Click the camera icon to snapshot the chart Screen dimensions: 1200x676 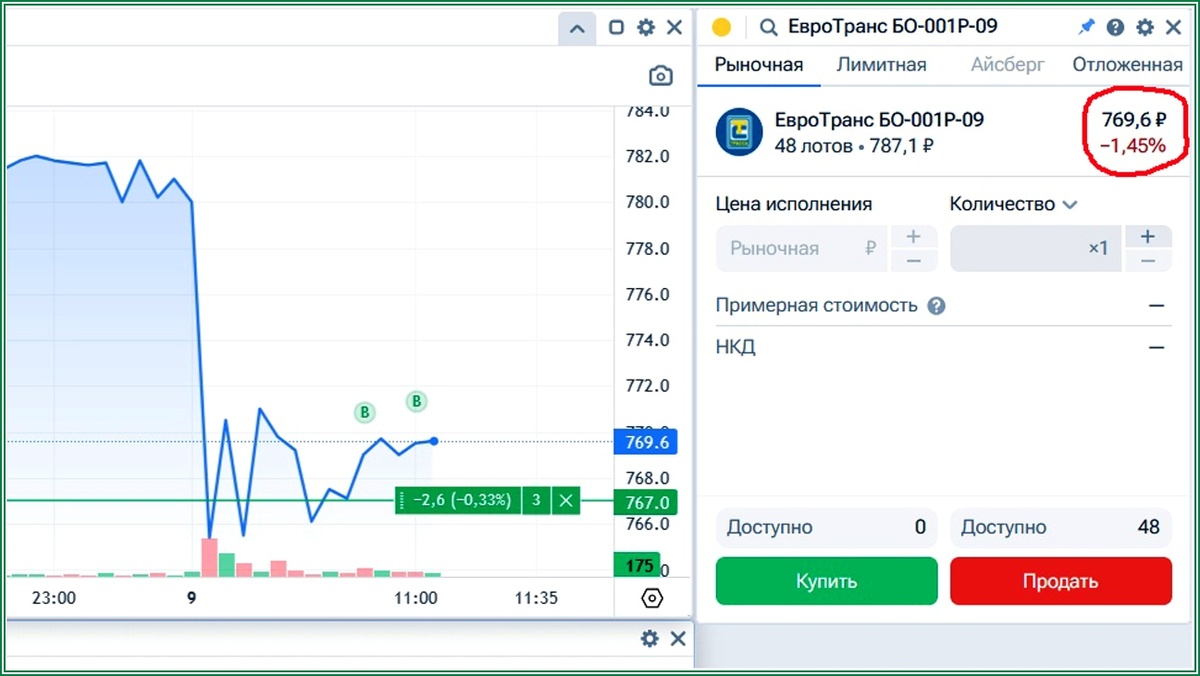(x=660, y=75)
